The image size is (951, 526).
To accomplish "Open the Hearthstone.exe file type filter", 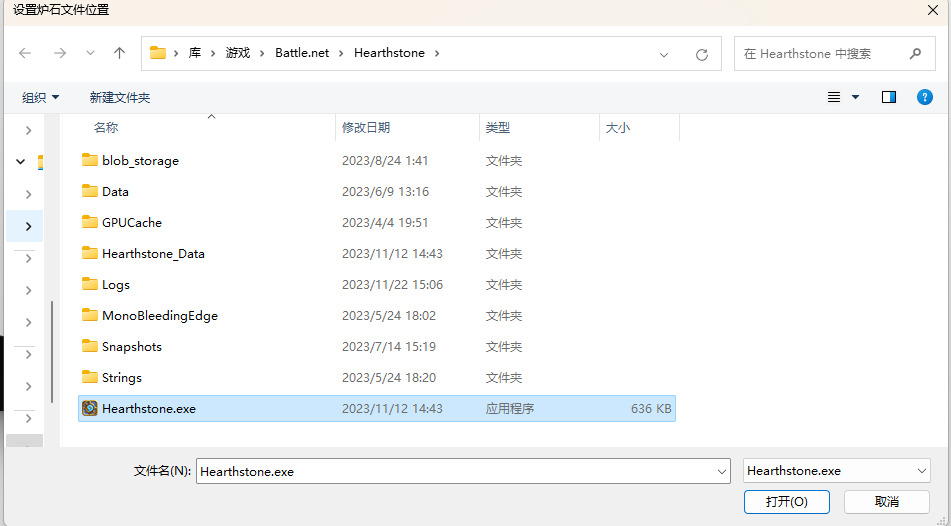I will point(836,471).
